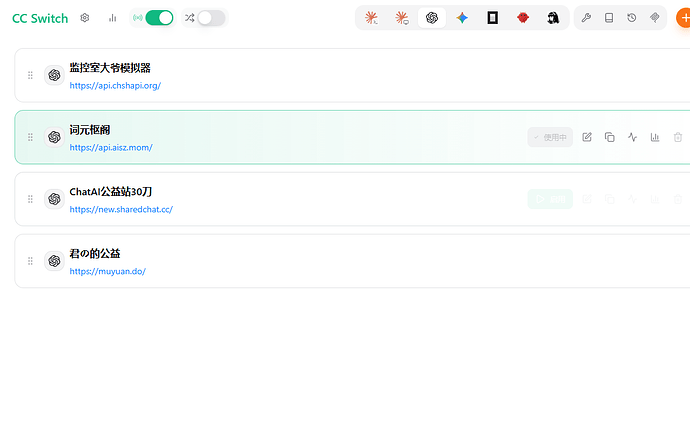The height and width of the screenshot is (424, 690).
Task: Switch to the Claude Code terminal app tab
Action: point(371,18)
